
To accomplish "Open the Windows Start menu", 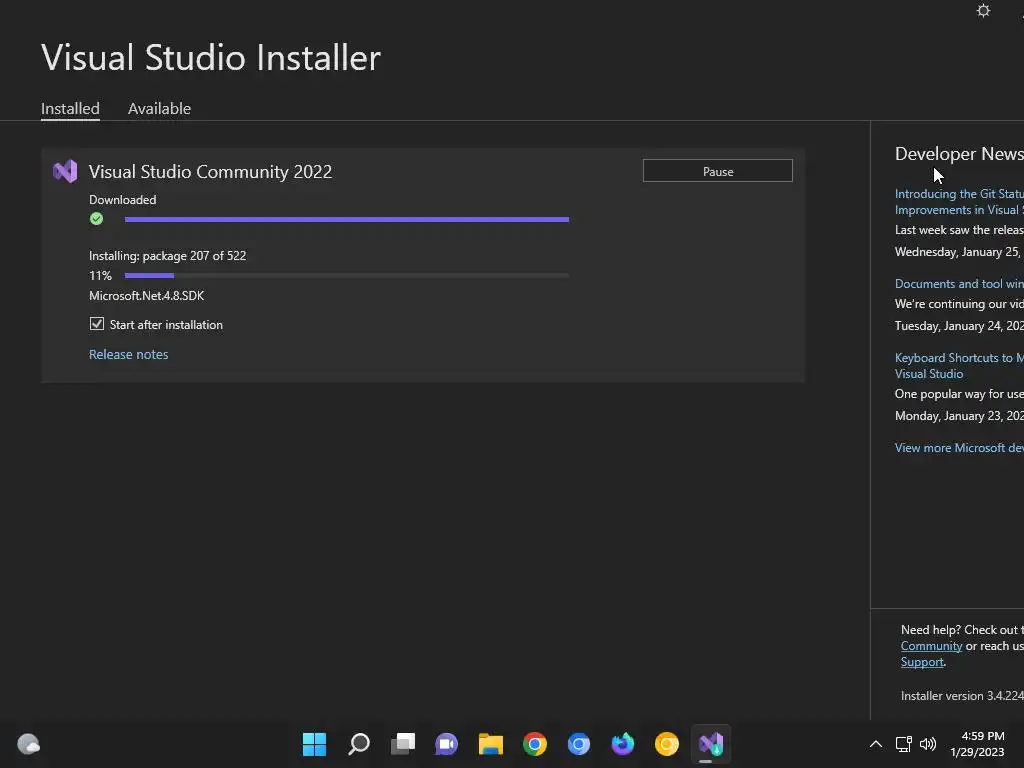I will tap(314, 744).
